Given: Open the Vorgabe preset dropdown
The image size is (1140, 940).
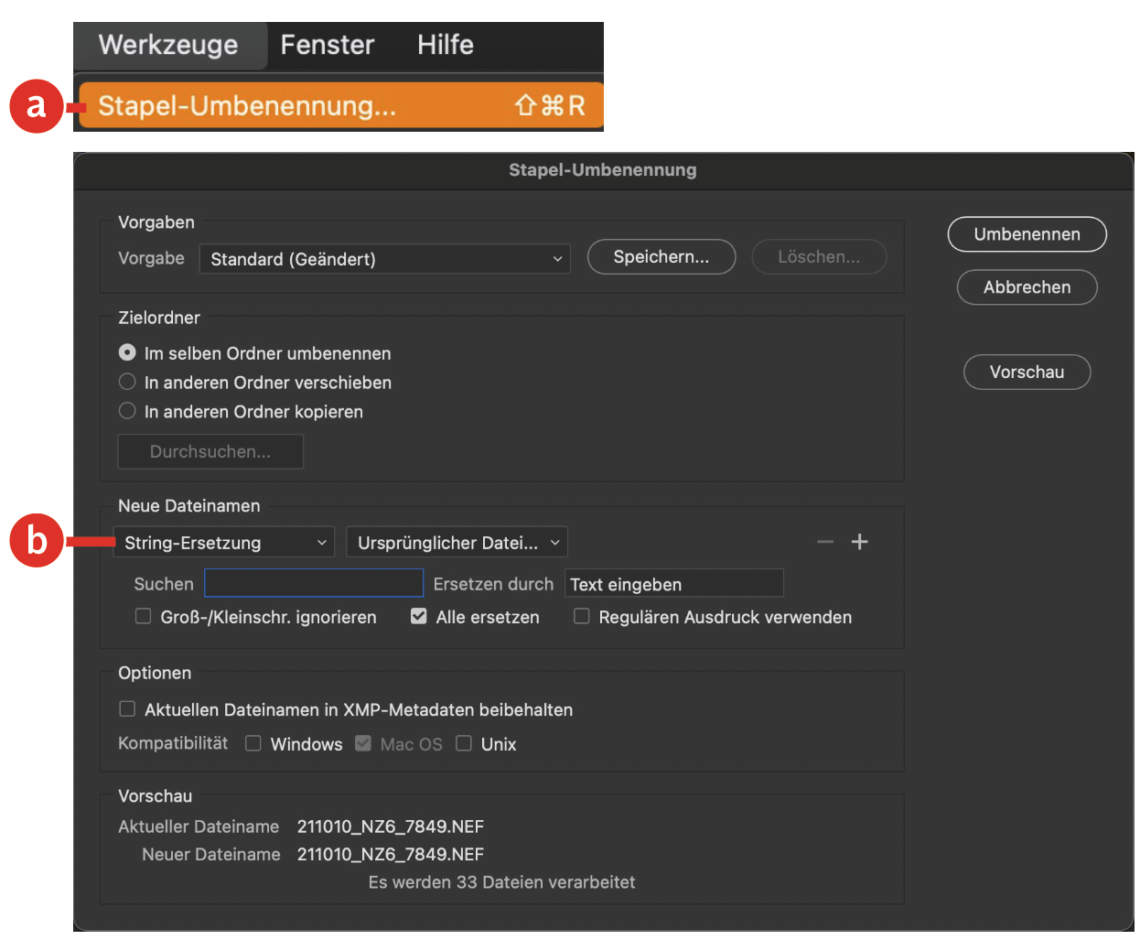Looking at the screenshot, I should point(385,259).
